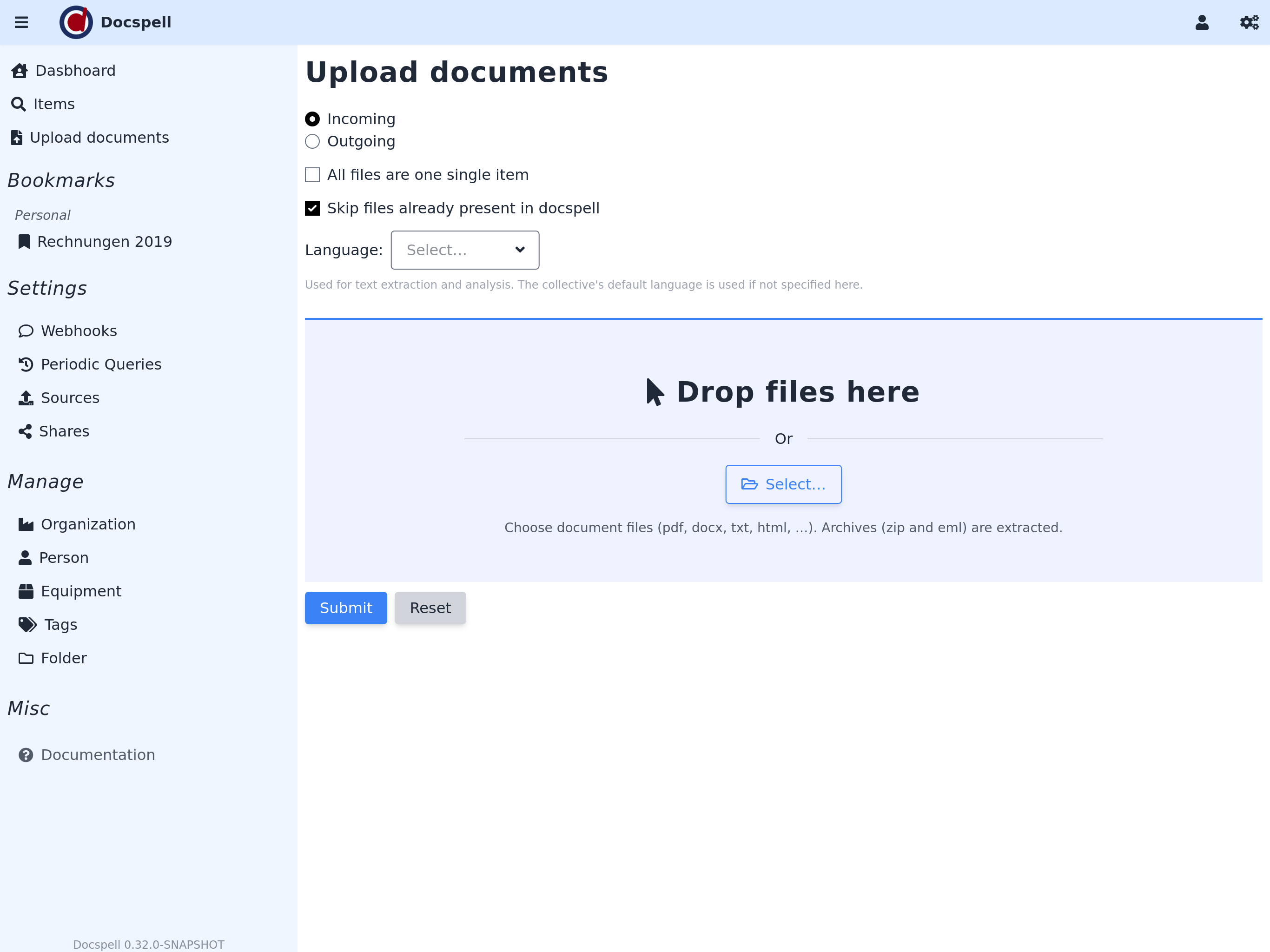
Task: Click the Language dropdown chevron arrow
Action: [x=520, y=250]
